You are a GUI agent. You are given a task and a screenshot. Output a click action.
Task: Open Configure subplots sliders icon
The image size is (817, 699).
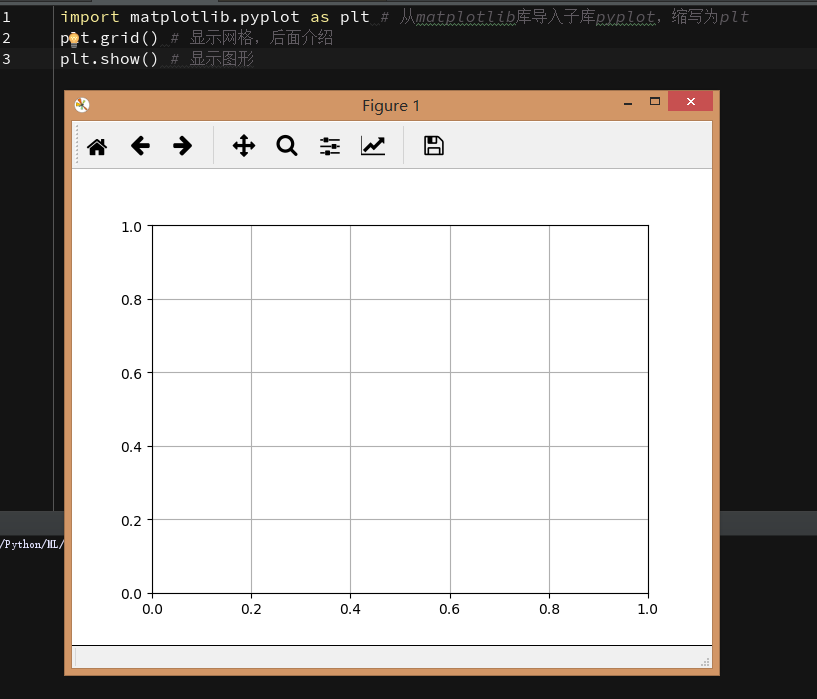(330, 146)
